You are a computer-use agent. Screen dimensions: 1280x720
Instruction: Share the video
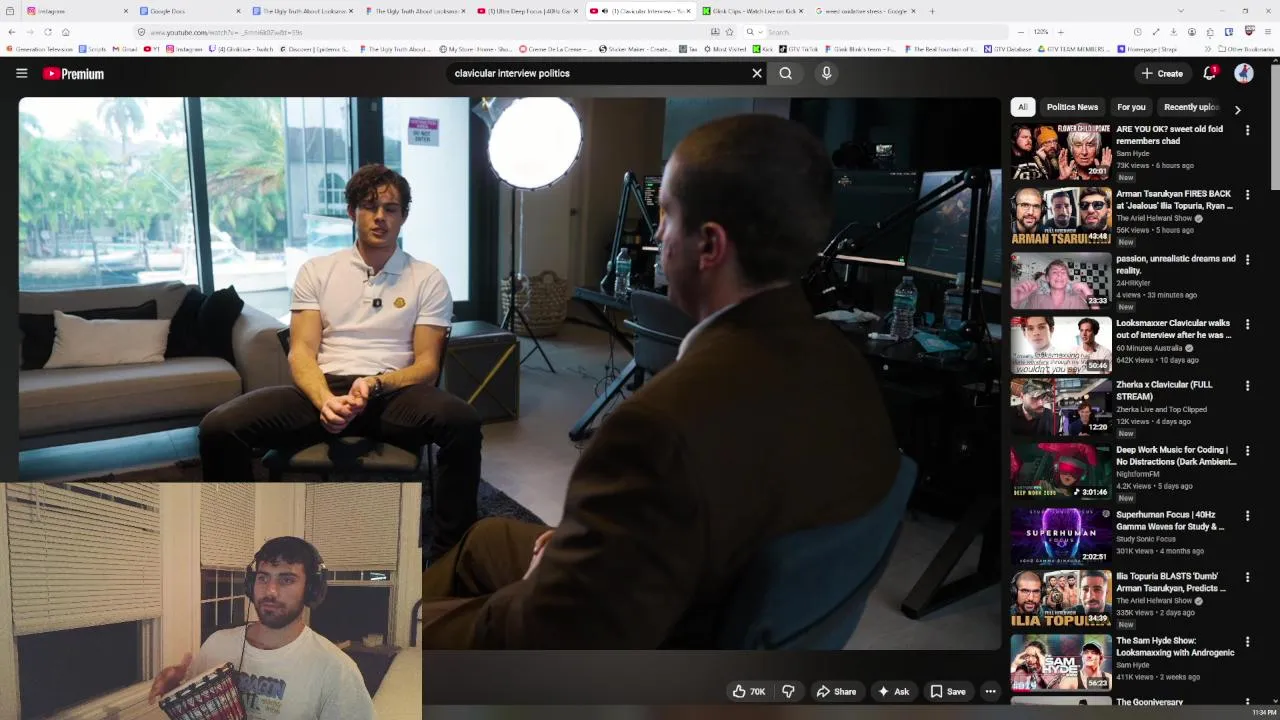tap(836, 691)
